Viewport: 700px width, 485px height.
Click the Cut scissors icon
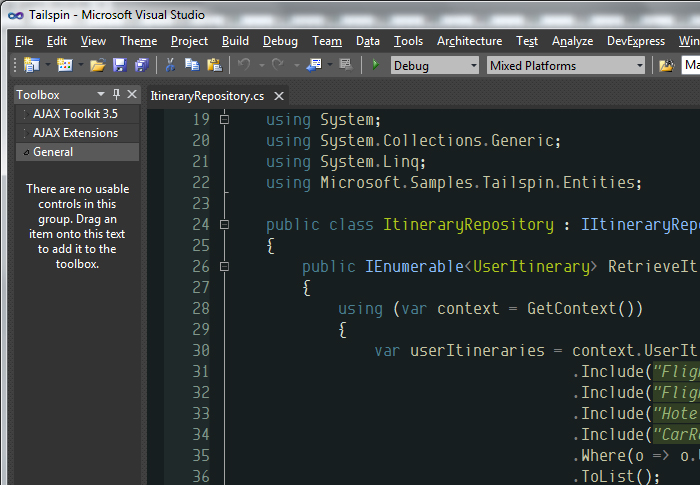(x=170, y=65)
